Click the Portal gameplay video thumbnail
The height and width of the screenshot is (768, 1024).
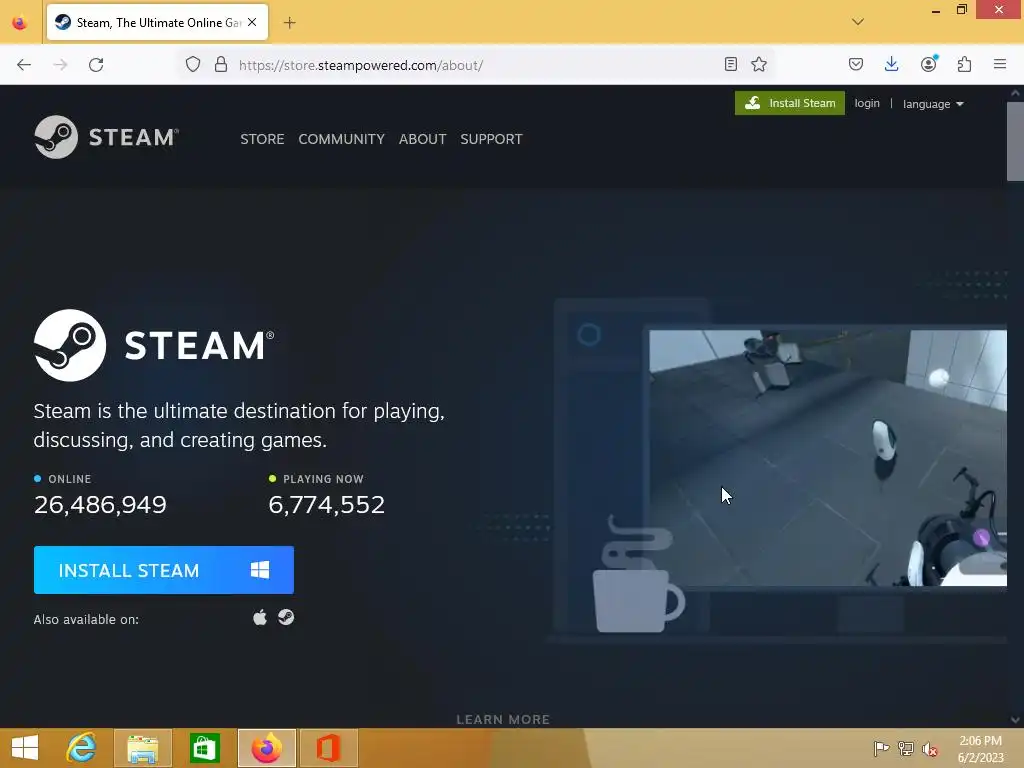pyautogui.click(x=827, y=458)
